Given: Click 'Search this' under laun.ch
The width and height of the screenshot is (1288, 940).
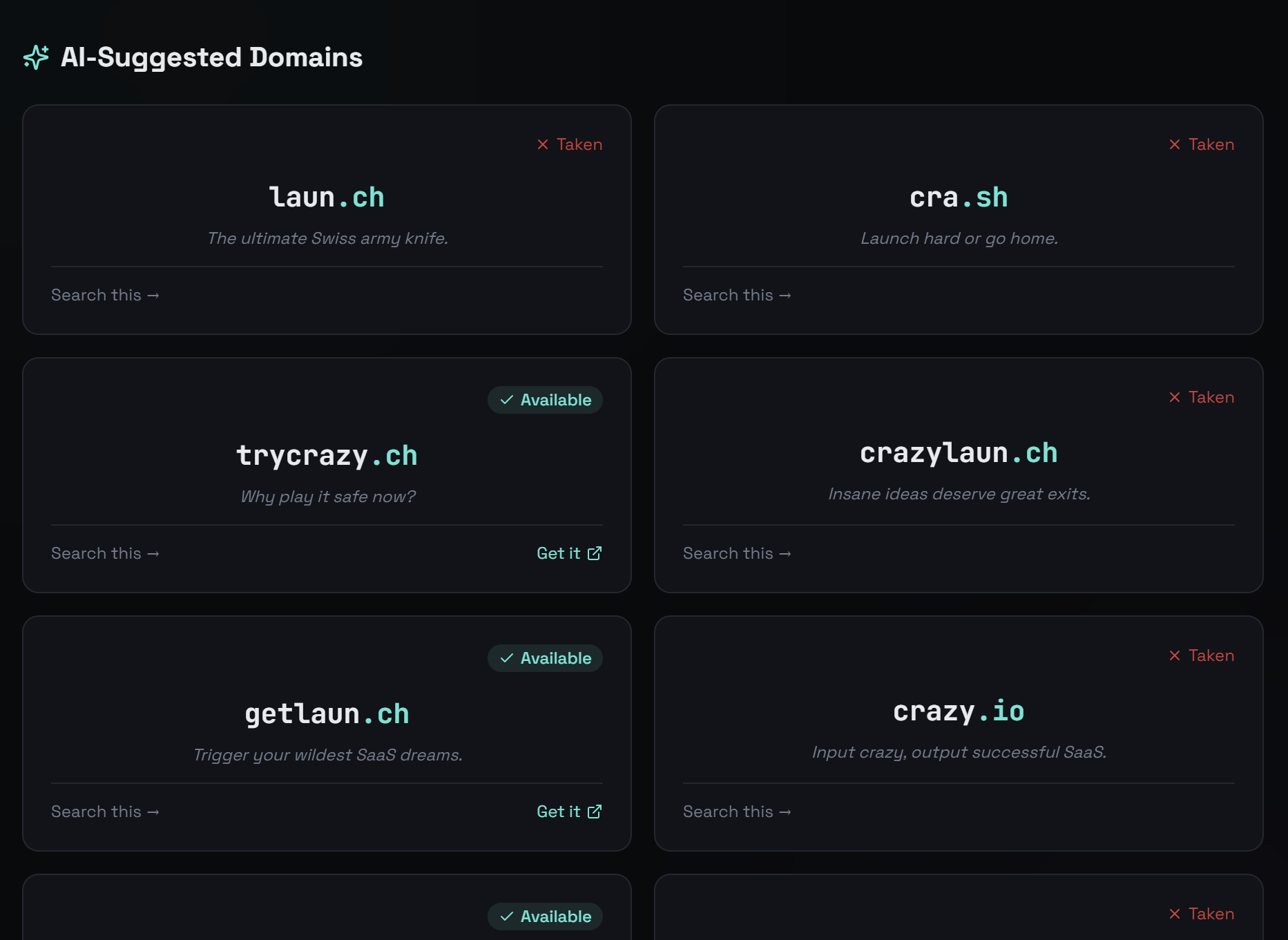Looking at the screenshot, I should (x=105, y=295).
